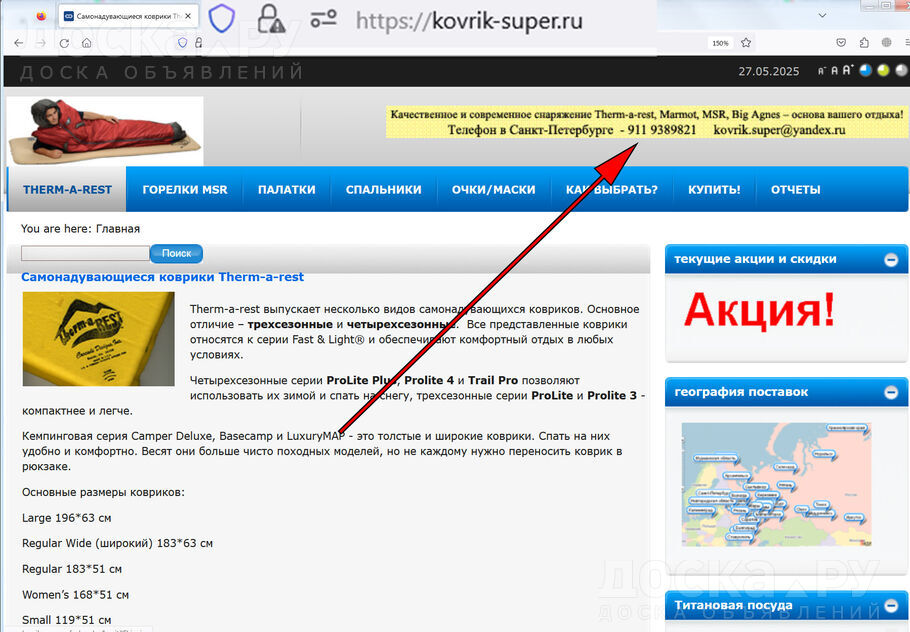This screenshot has width=910, height=632.
Task: Click into the site search text field
Action: point(85,254)
